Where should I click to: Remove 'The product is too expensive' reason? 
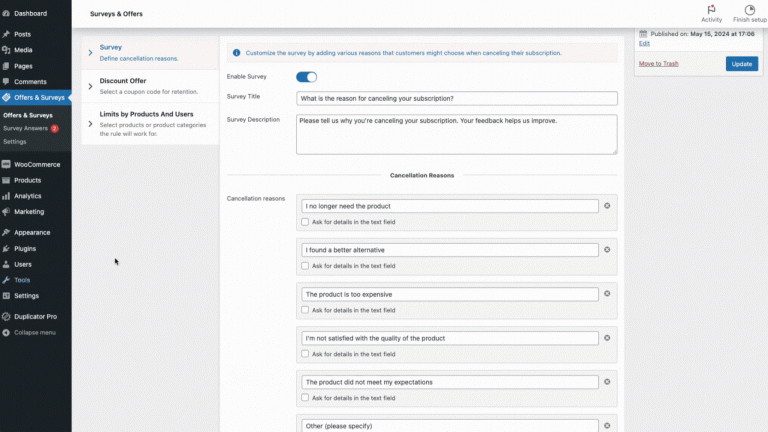point(607,293)
